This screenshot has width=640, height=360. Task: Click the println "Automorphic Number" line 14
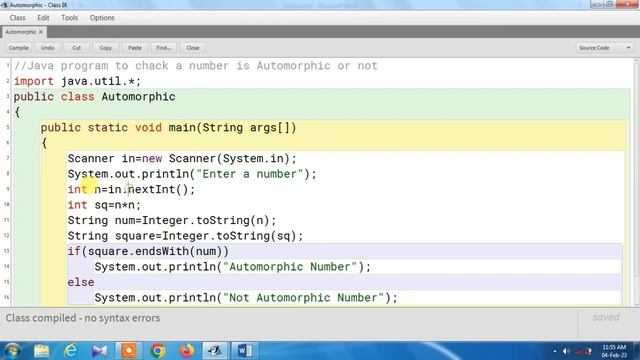[233, 267]
